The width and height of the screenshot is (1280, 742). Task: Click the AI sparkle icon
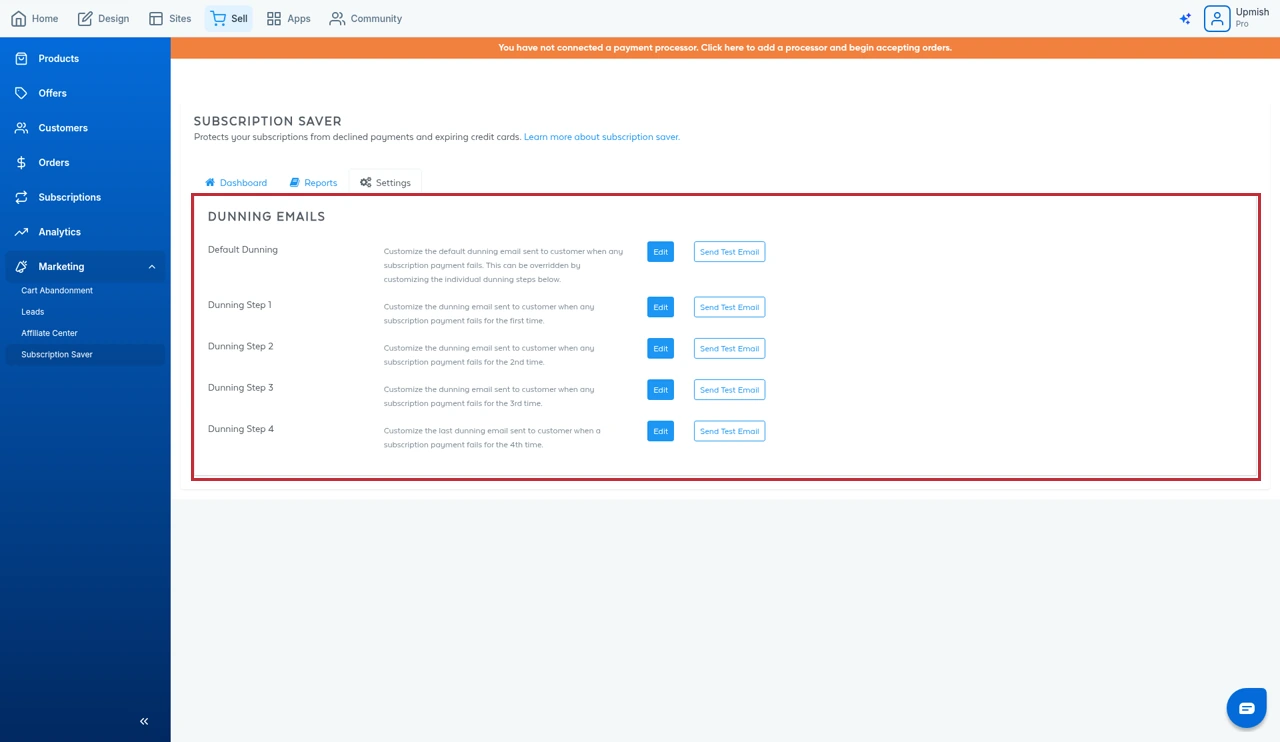click(1185, 19)
